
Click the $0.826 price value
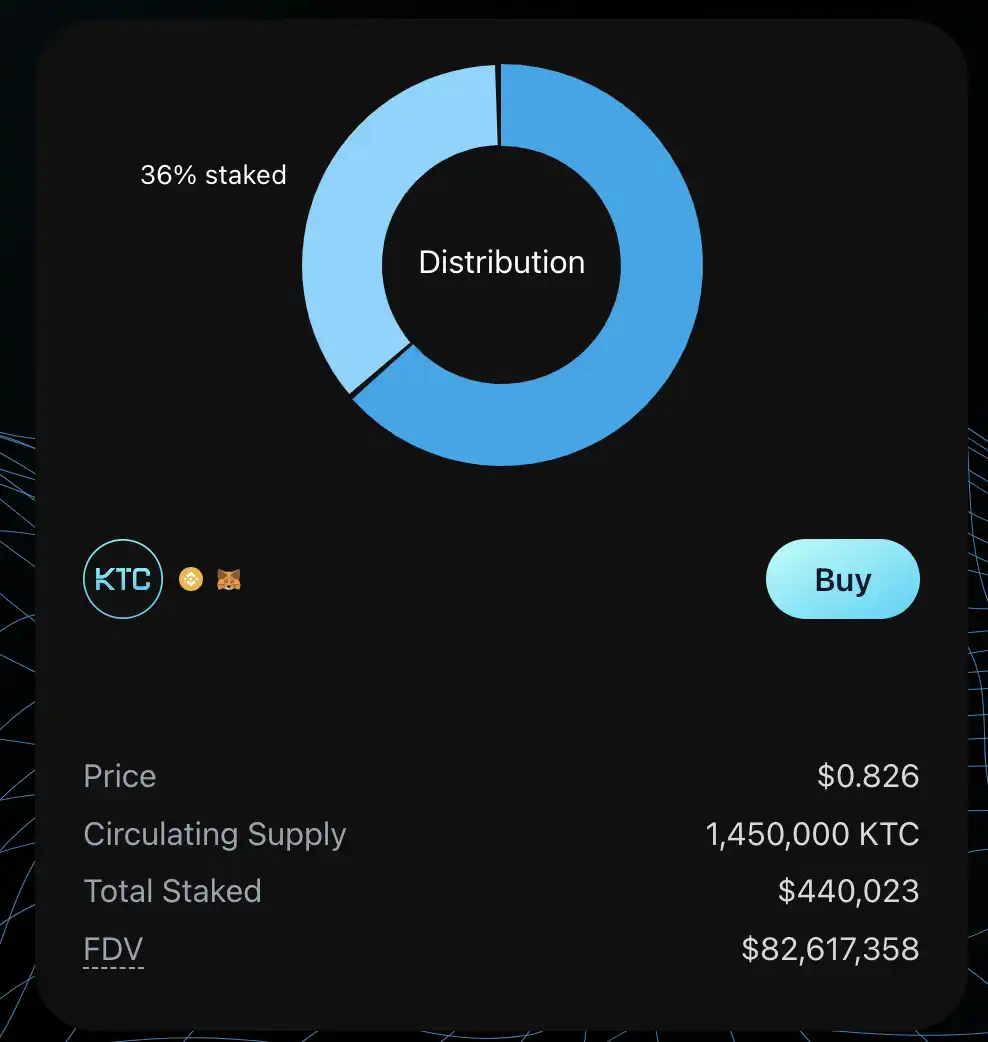tap(868, 776)
